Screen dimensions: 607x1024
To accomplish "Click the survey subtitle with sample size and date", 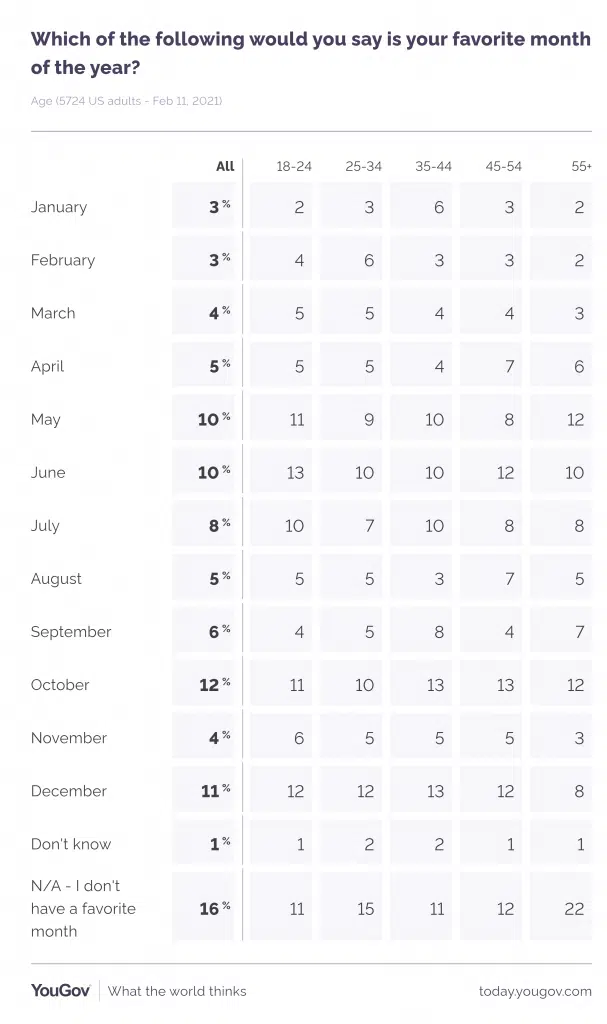I will pyautogui.click(x=126, y=101).
